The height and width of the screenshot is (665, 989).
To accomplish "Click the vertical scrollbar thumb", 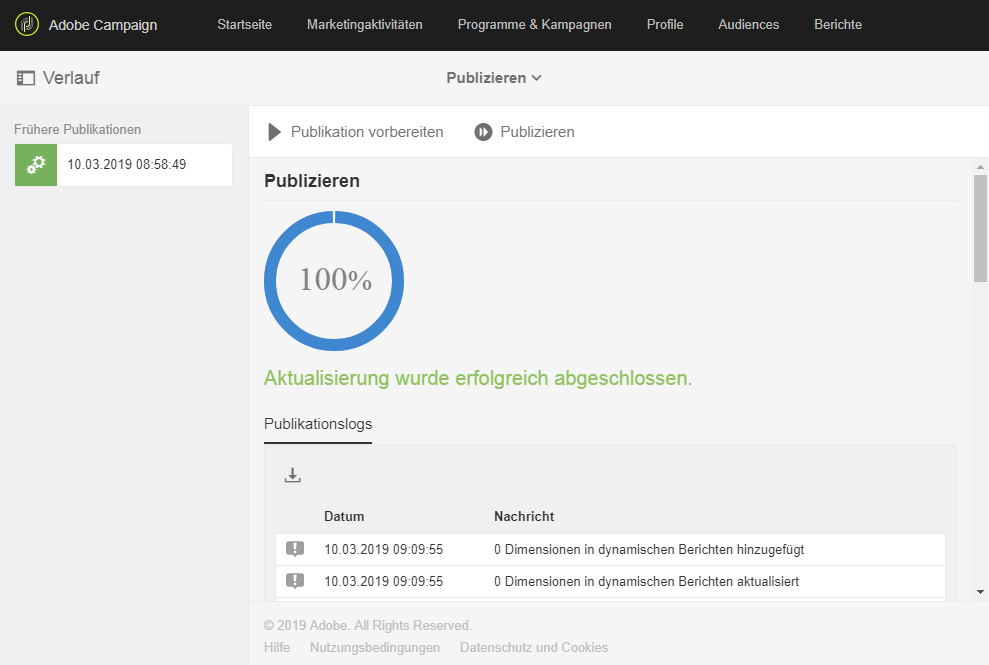I will (x=980, y=228).
